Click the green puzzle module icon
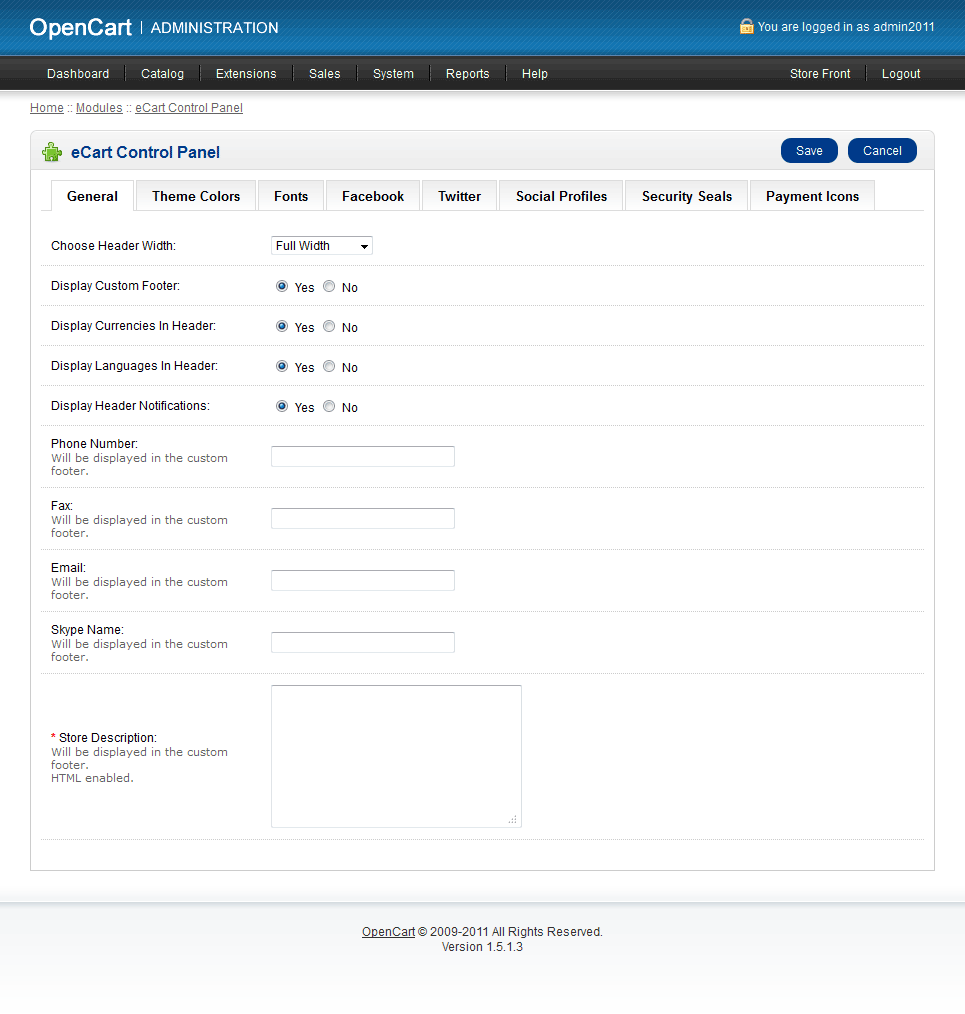This screenshot has width=965, height=1014. pos(52,152)
